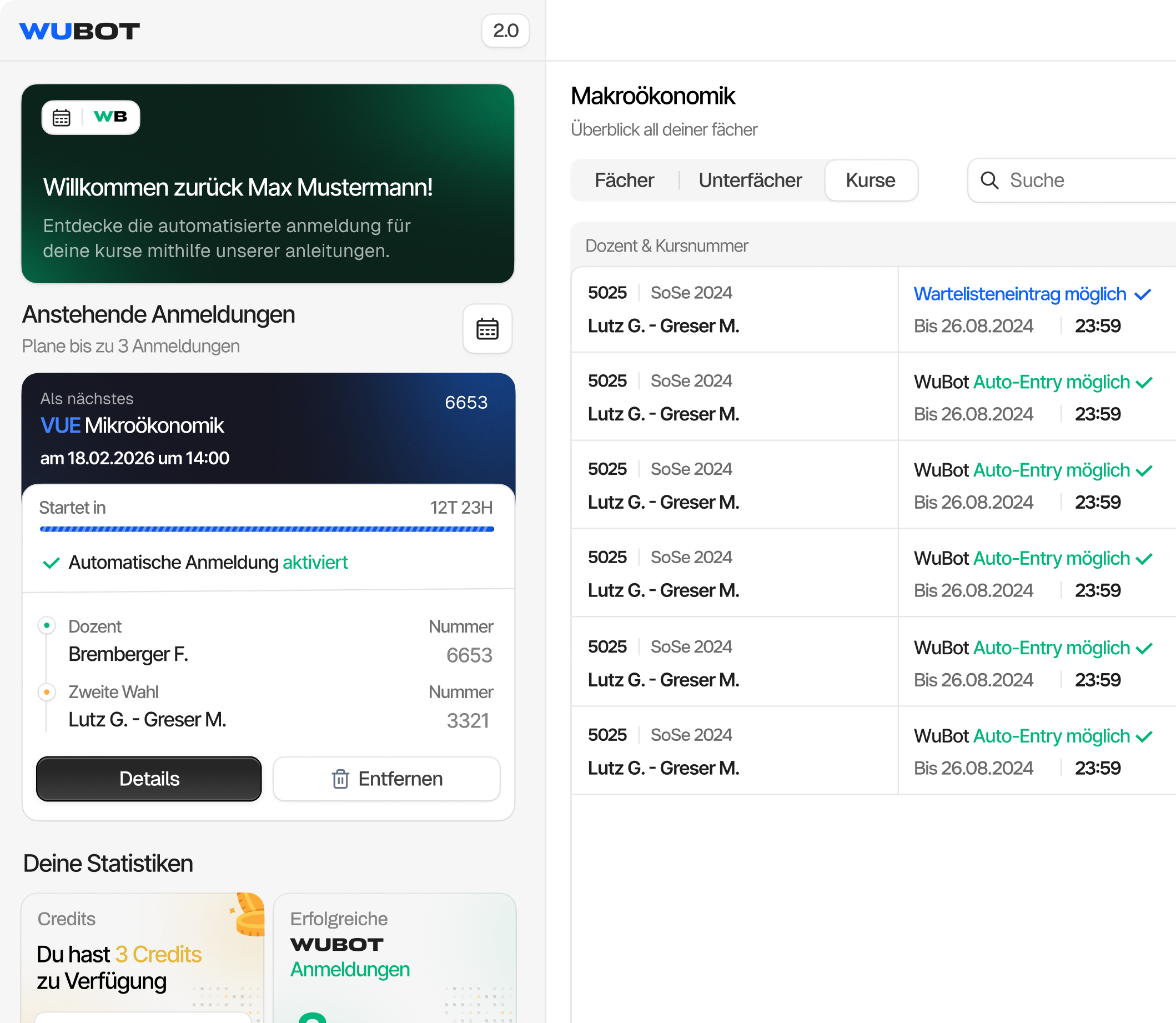Open the calendar icon beside Anstehende Anmeldungen
Screen dimensions: 1176x1023
click(488, 329)
